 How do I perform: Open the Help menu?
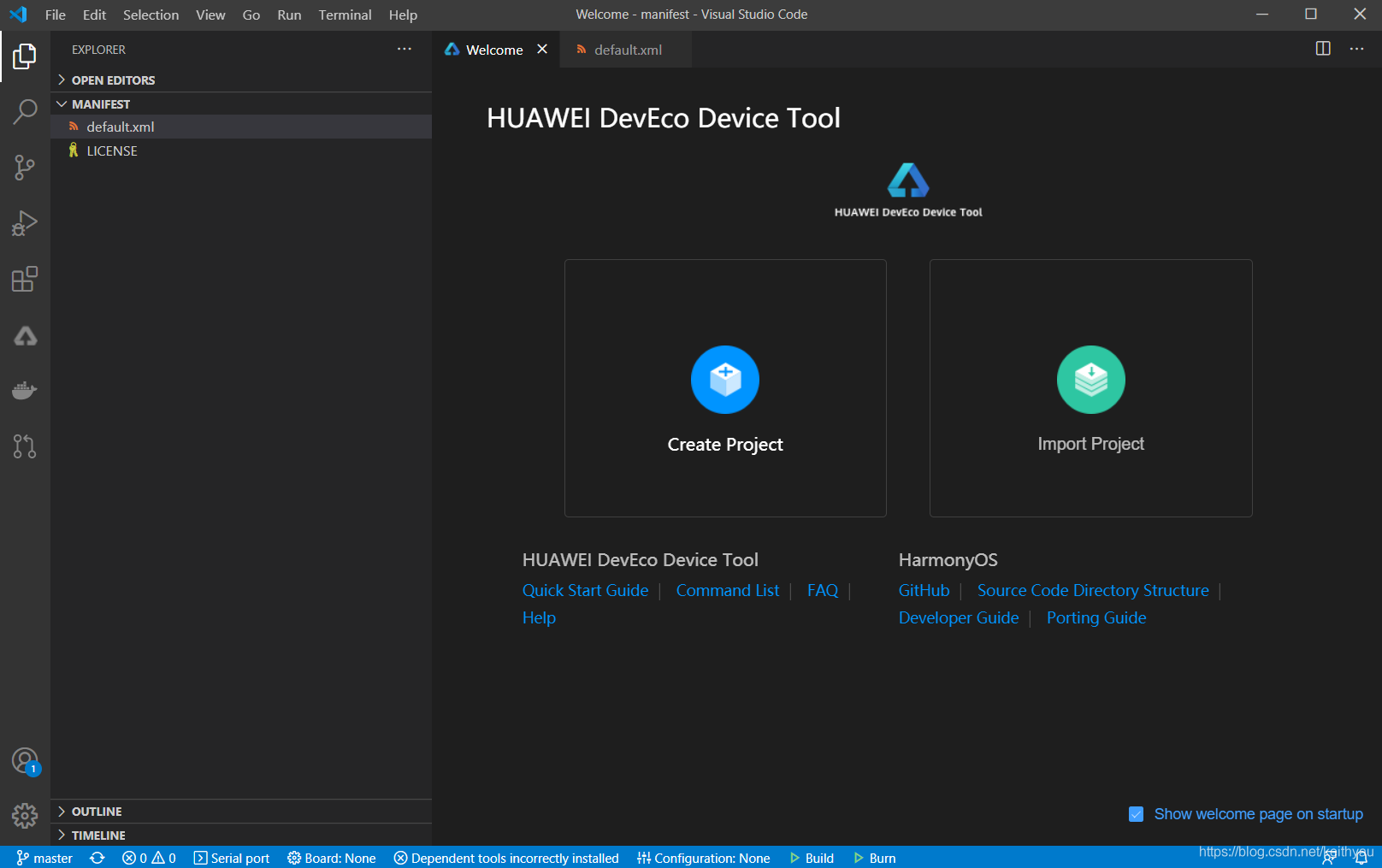coord(403,15)
